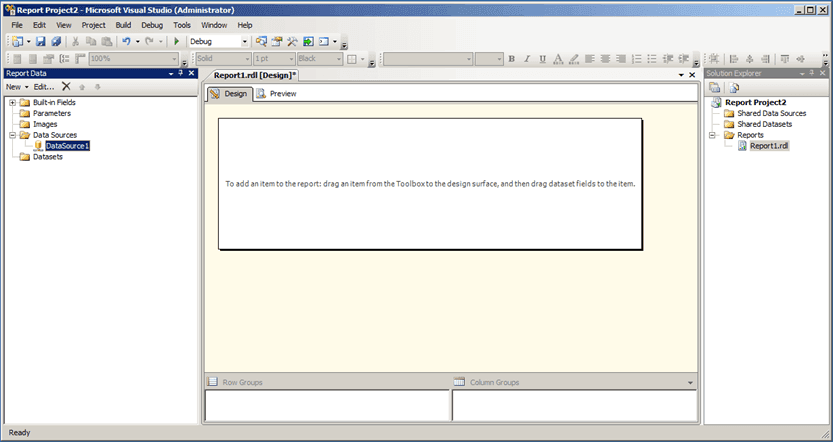Click the Paste clipboard icon
Viewport: 833px width, 442px height.
pyautogui.click(x=107, y=41)
